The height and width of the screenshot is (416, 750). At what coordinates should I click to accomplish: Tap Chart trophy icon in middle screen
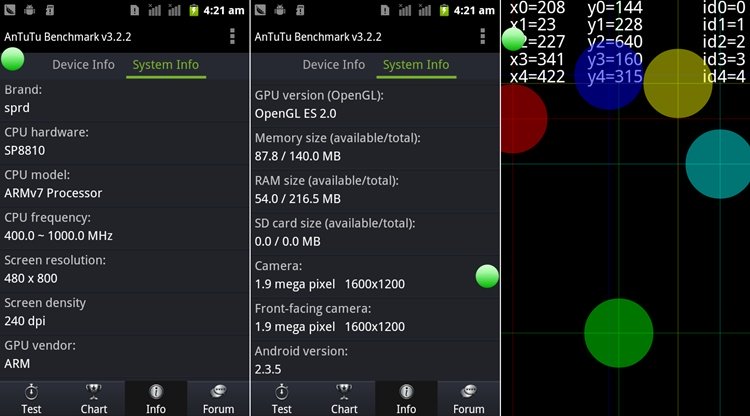click(344, 391)
